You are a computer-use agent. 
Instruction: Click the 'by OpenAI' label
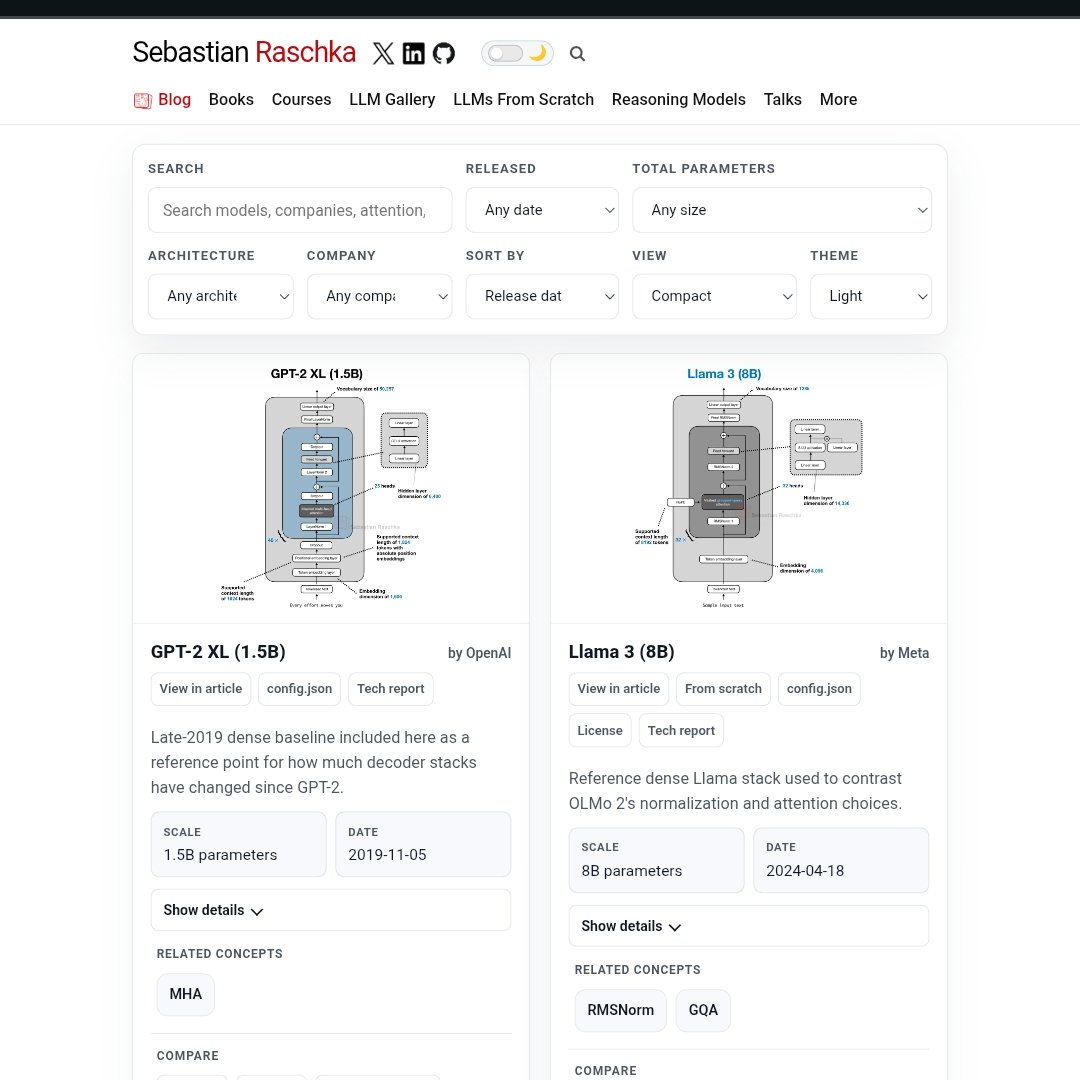coord(479,653)
